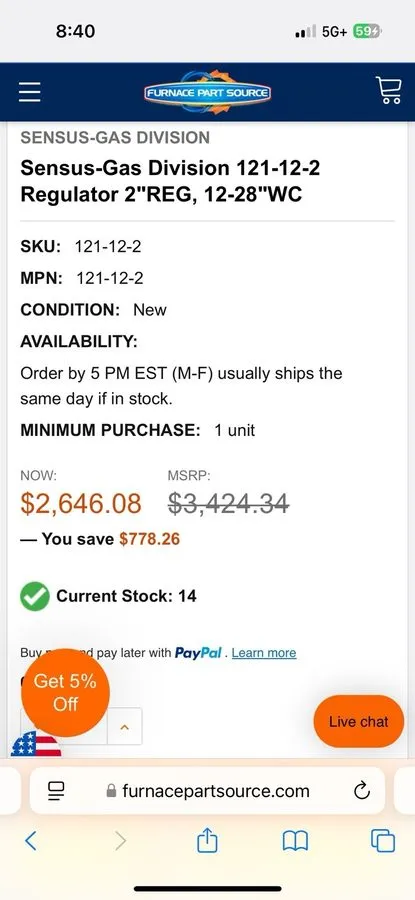Show all open Safari tabs

pos(383,841)
